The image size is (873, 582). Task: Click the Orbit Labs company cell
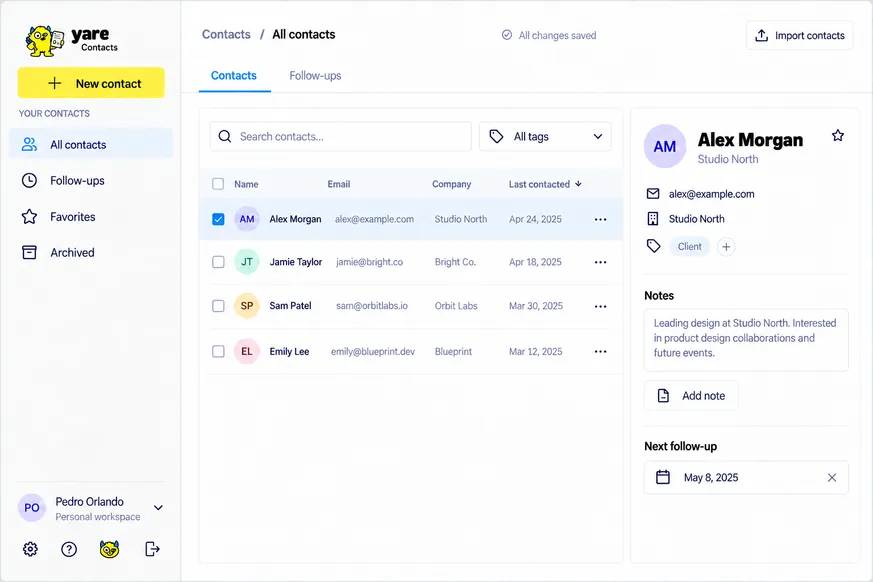456,306
